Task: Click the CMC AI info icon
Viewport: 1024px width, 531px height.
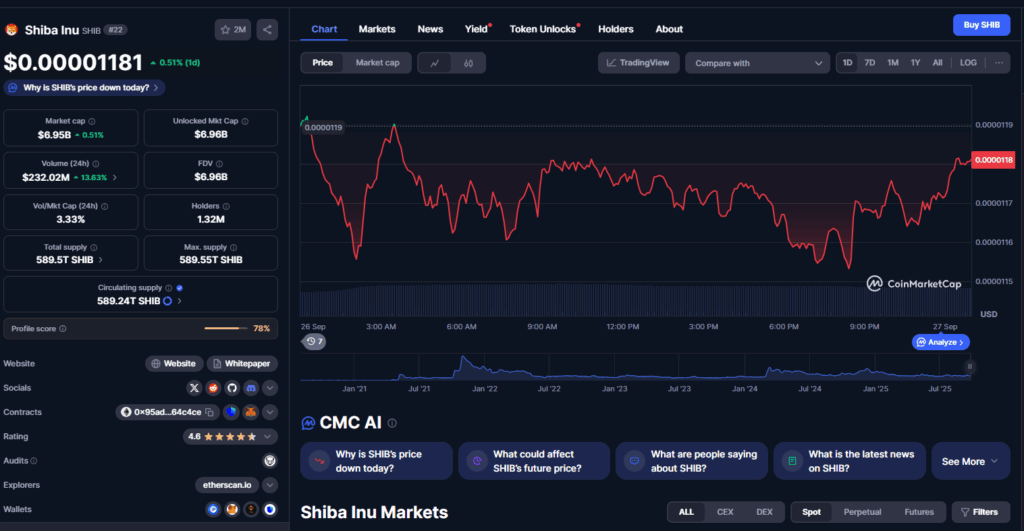Action: tap(392, 423)
